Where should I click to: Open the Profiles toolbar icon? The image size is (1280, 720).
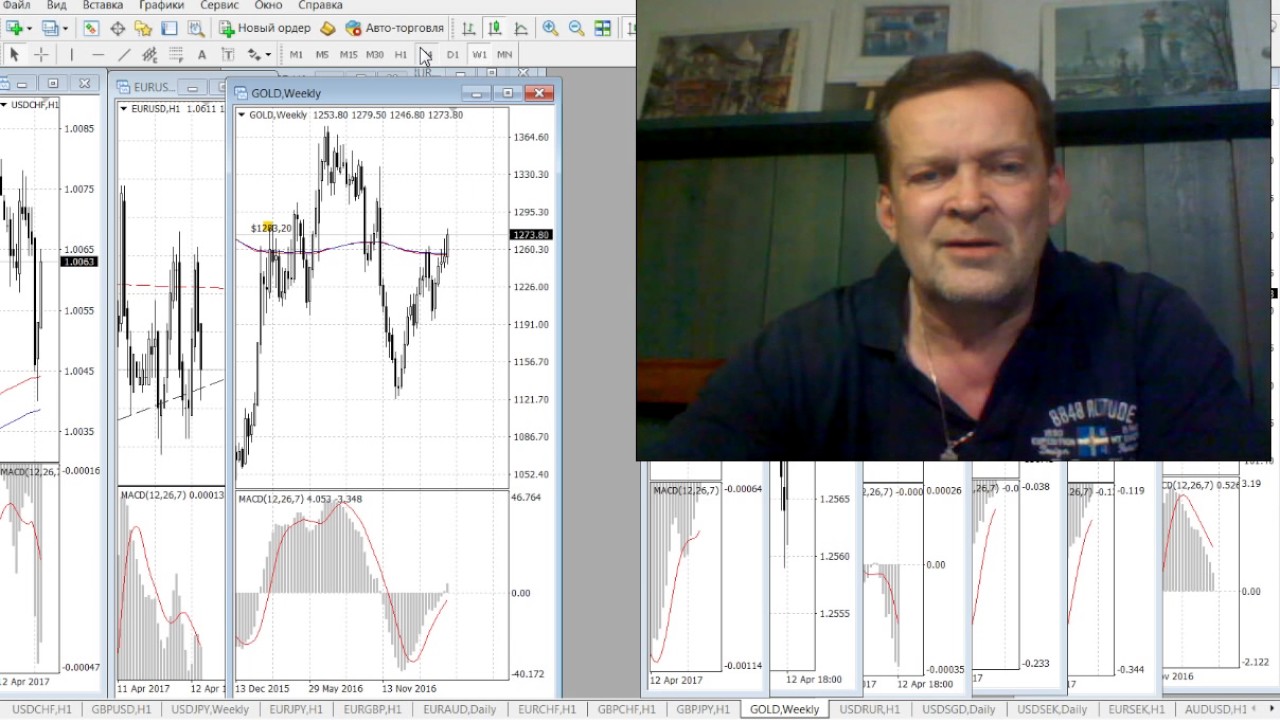tap(50, 28)
